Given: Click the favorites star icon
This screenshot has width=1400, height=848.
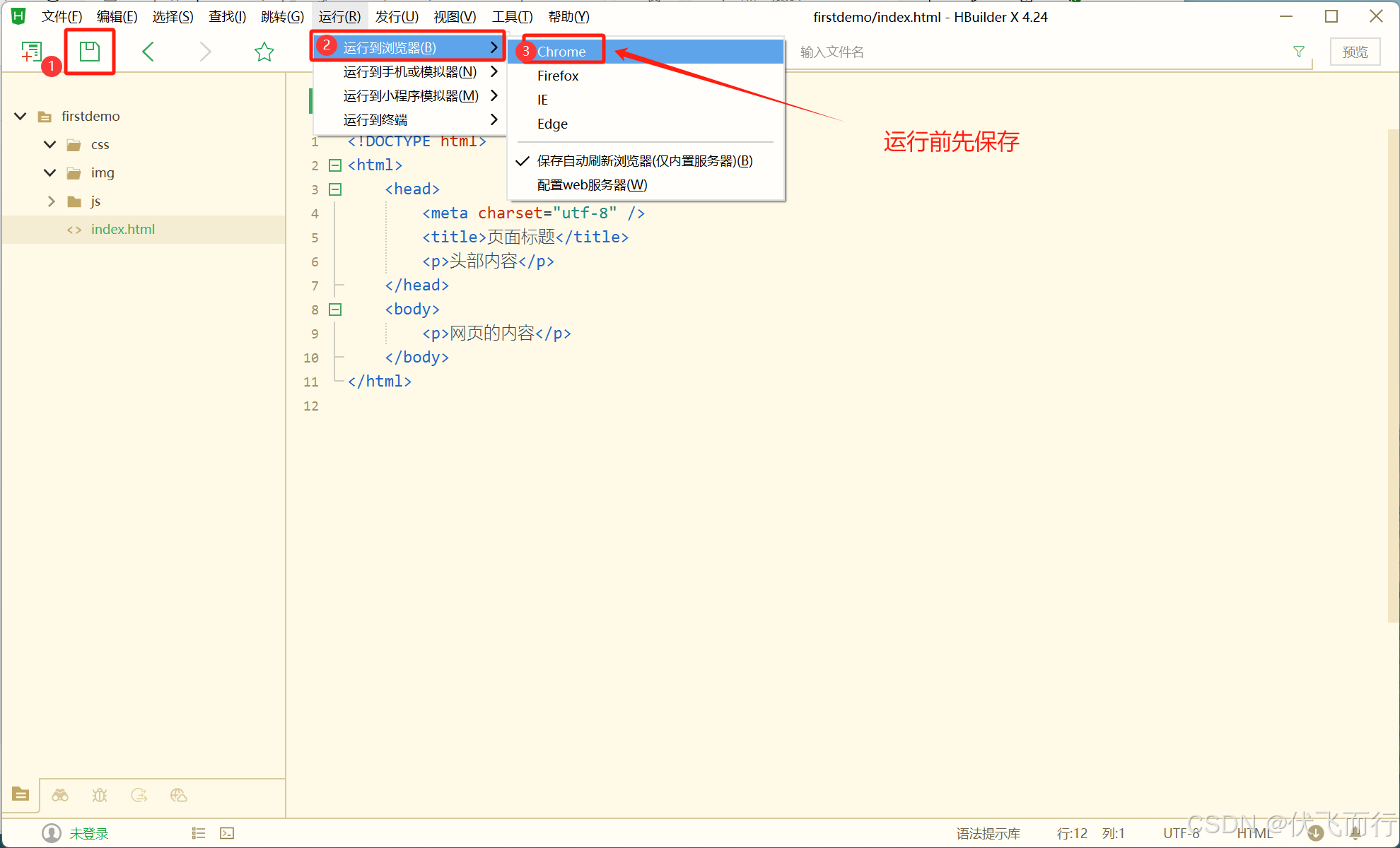Looking at the screenshot, I should [x=264, y=51].
